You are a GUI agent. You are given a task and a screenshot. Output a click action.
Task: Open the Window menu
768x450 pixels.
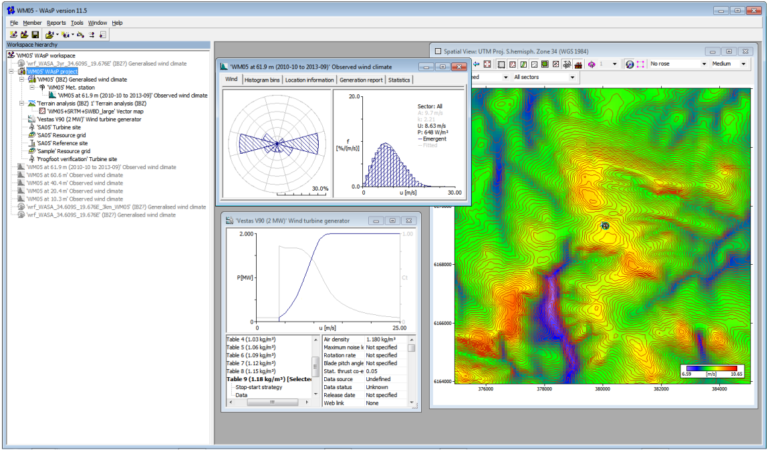coord(97,23)
